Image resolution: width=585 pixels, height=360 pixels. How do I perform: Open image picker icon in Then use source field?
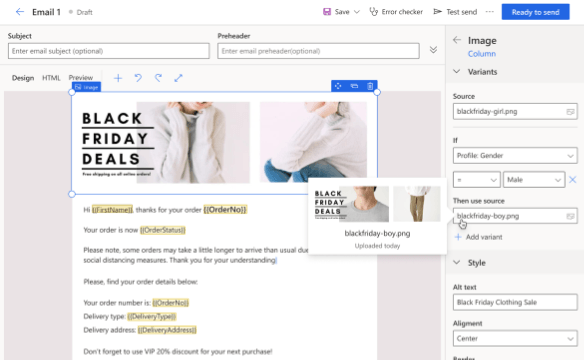coord(570,216)
